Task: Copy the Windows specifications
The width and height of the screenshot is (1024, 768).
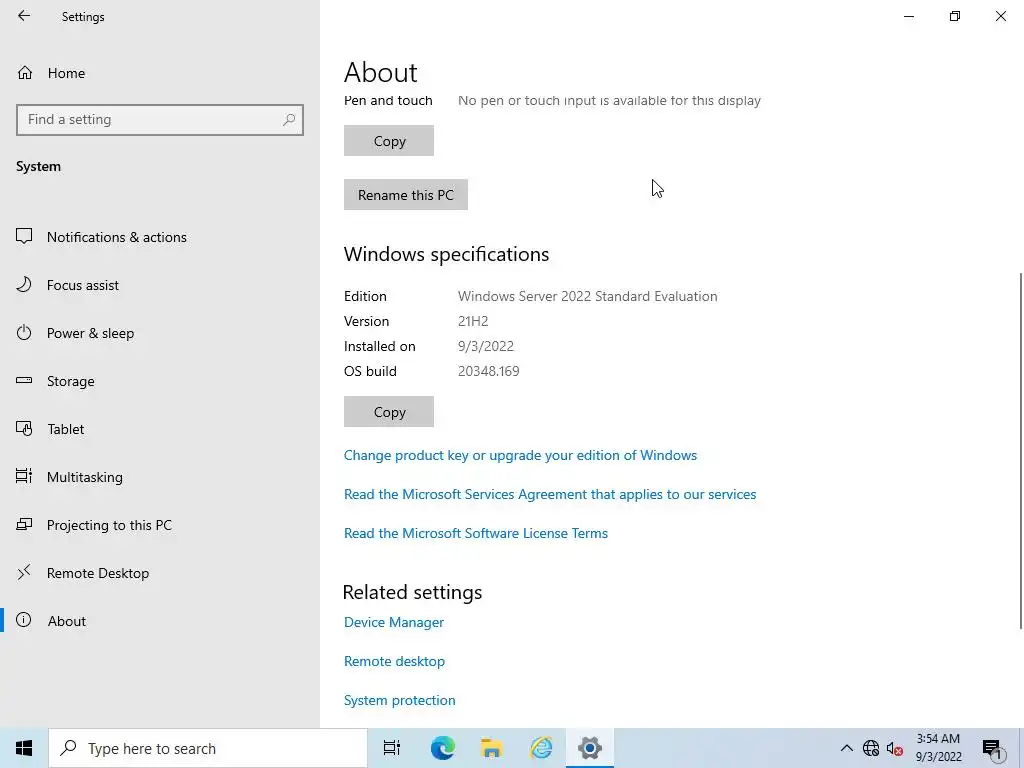Action: [389, 412]
